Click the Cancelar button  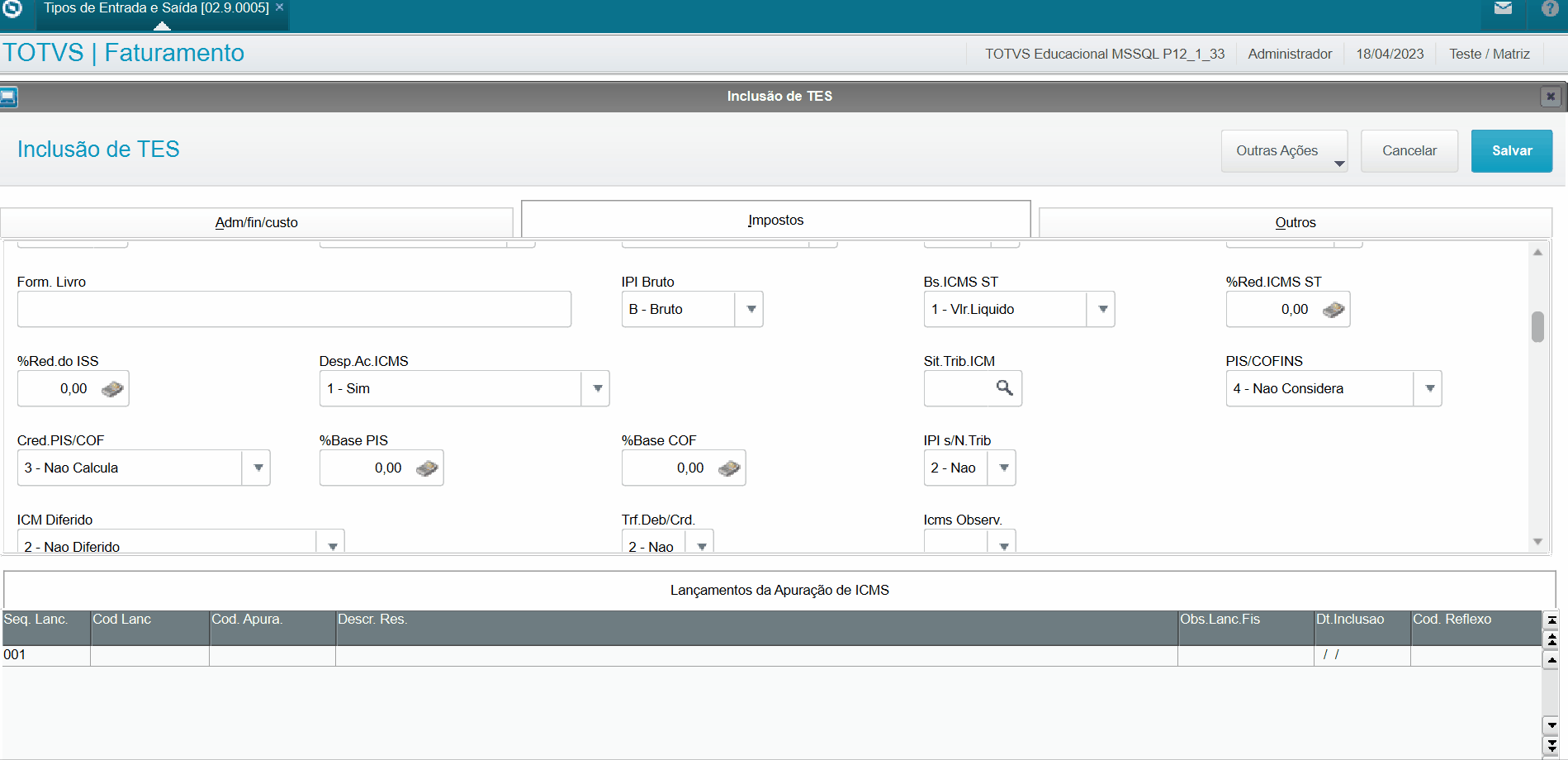click(x=1409, y=150)
